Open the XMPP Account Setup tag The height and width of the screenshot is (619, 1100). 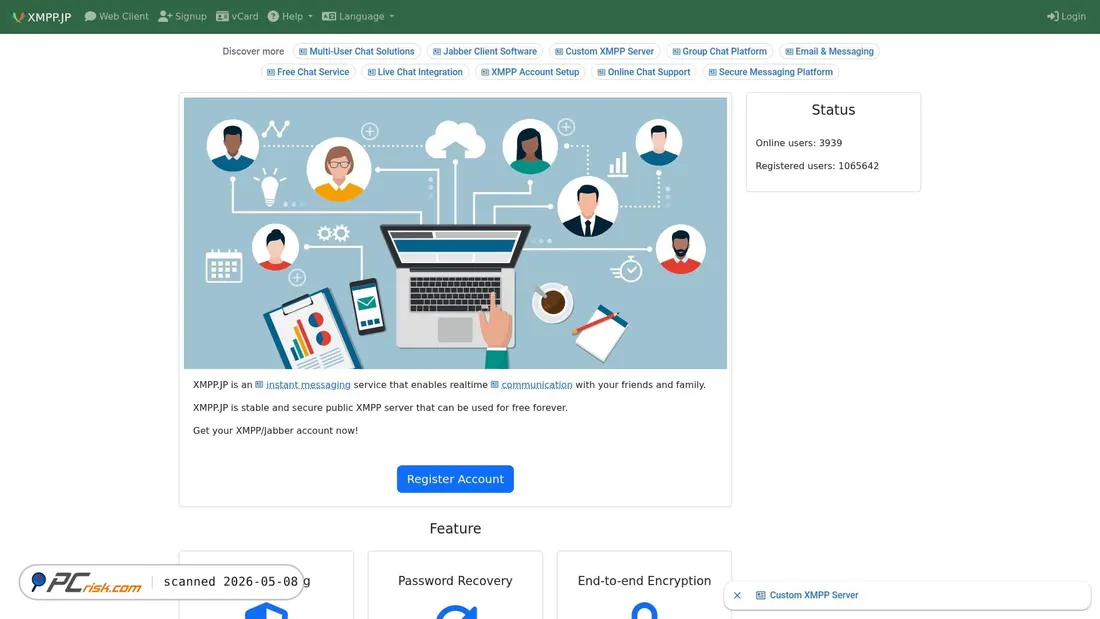point(530,72)
